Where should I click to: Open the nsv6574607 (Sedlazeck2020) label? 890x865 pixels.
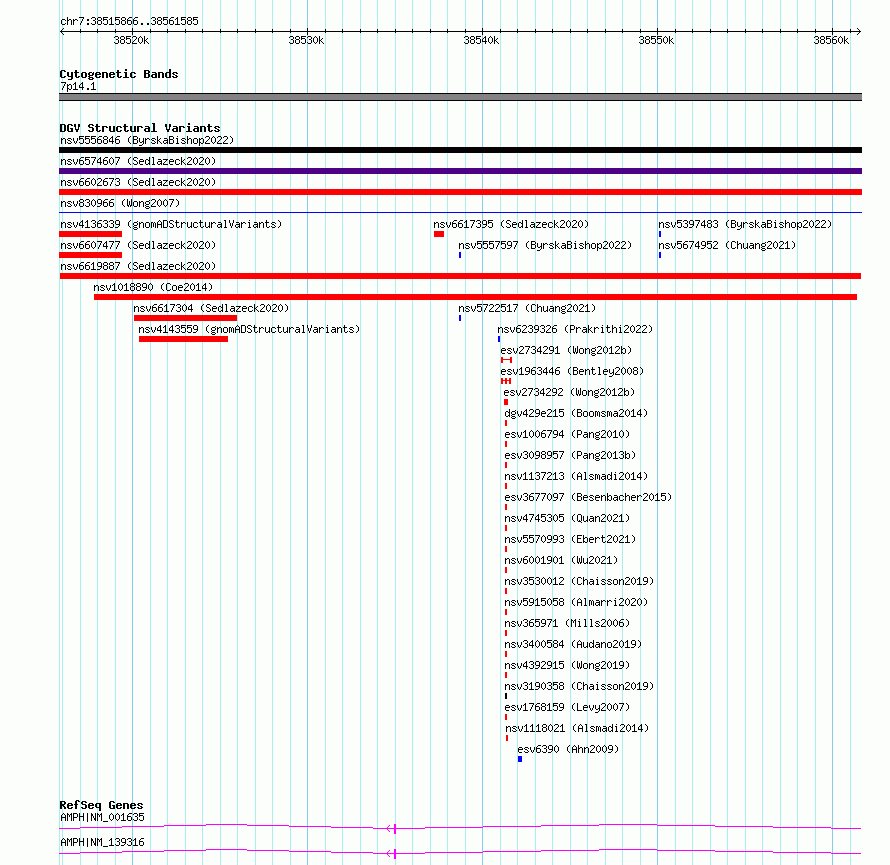tap(138, 161)
